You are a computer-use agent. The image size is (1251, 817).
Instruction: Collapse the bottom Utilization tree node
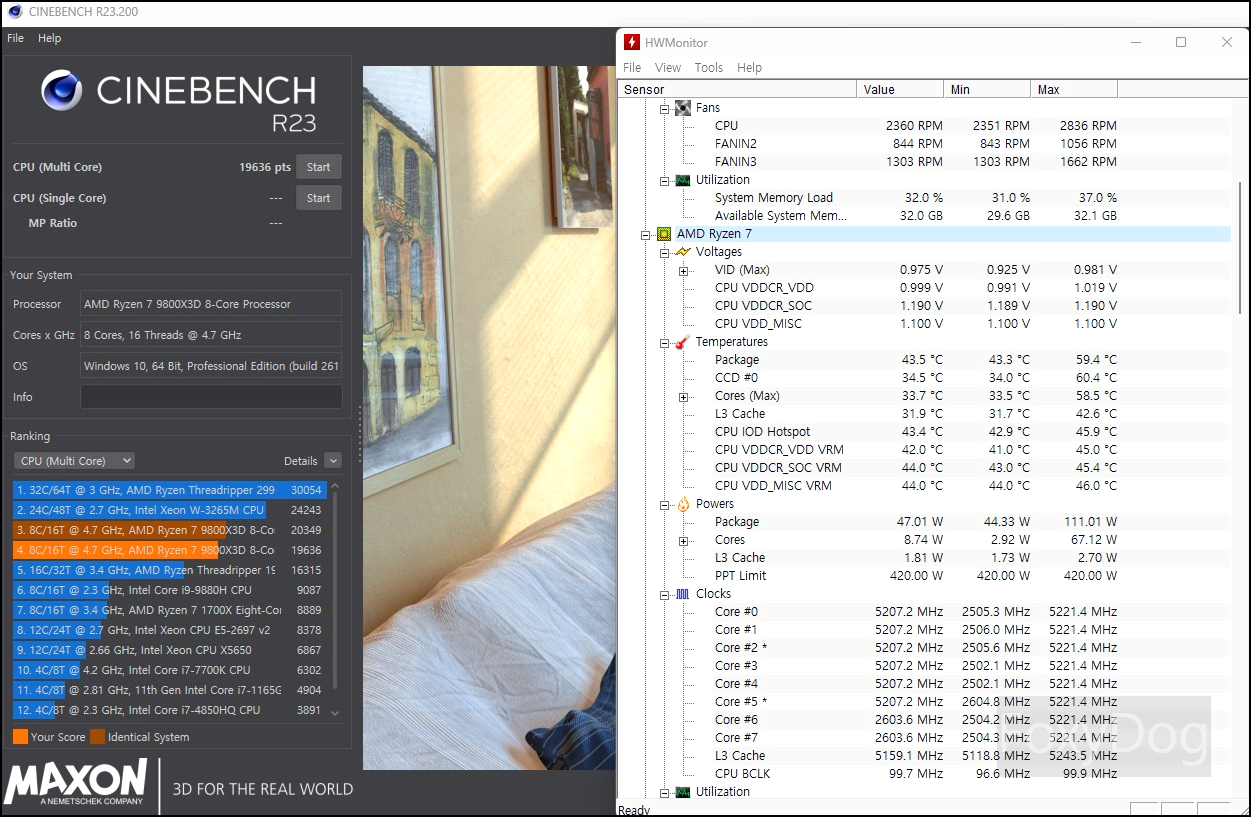click(665, 792)
